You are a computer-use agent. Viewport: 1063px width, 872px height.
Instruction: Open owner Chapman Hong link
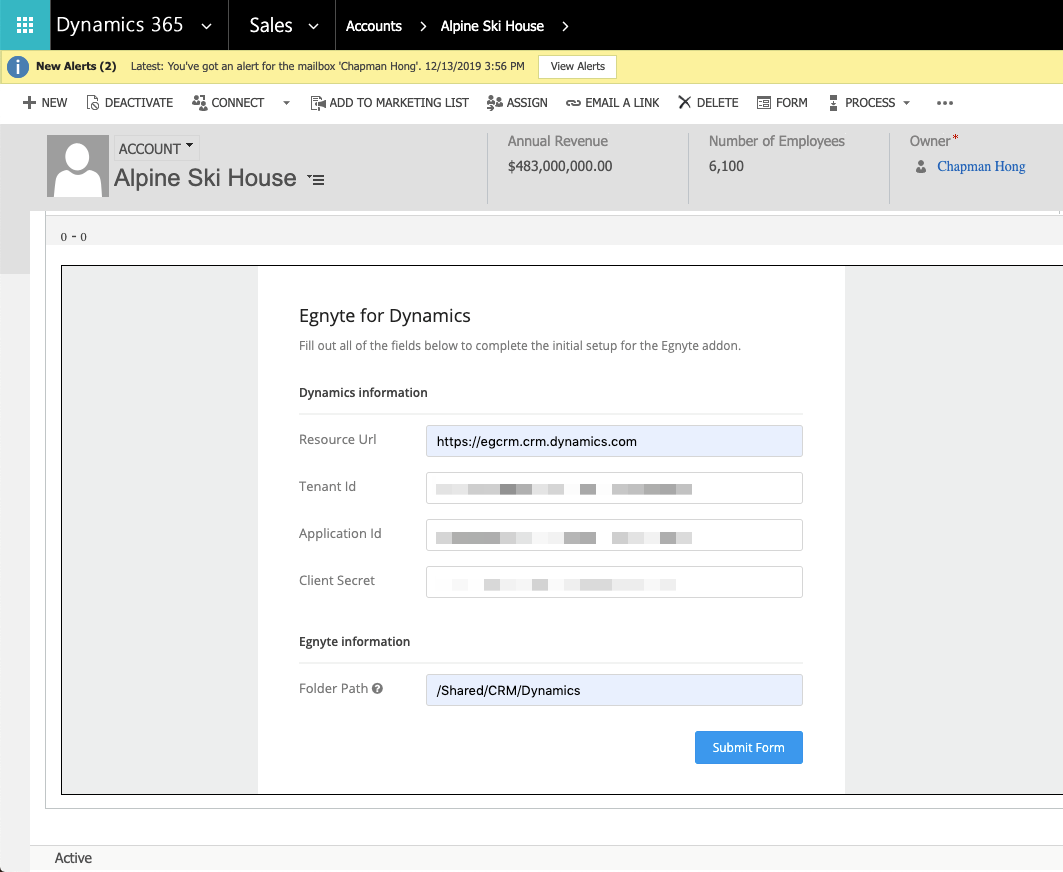pyautogui.click(x=981, y=166)
